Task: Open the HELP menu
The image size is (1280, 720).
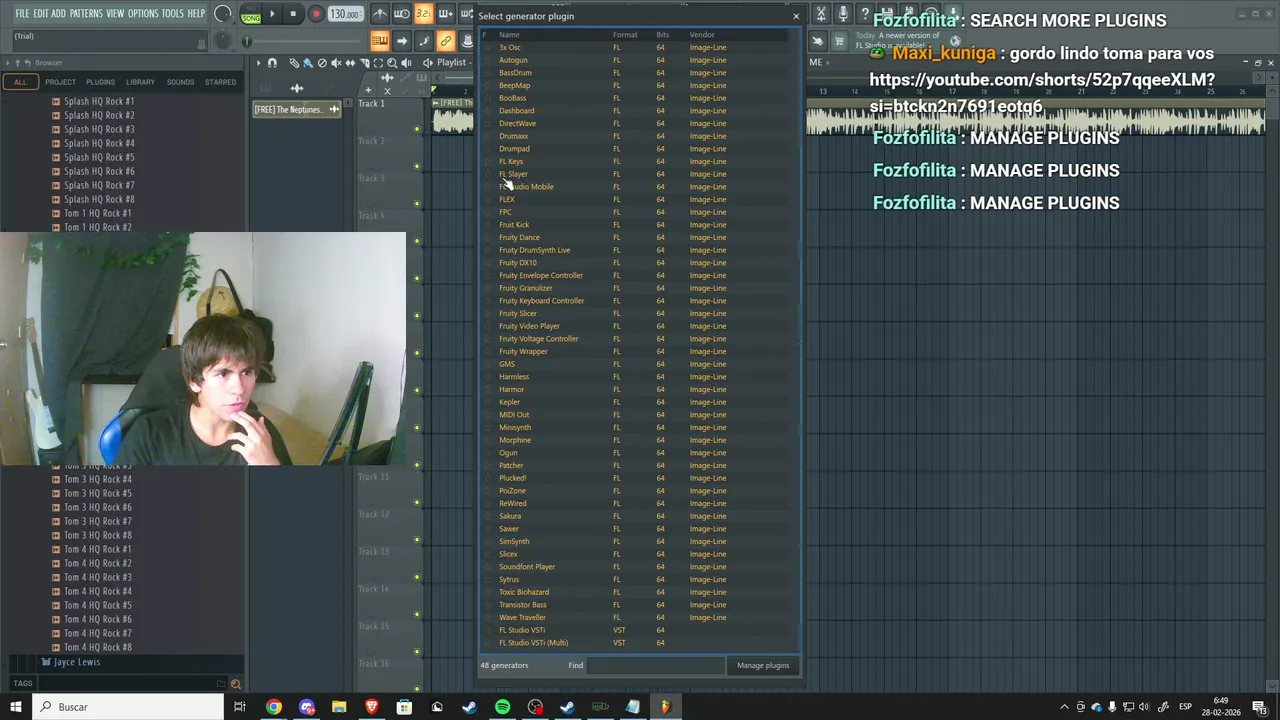Action: point(196,13)
